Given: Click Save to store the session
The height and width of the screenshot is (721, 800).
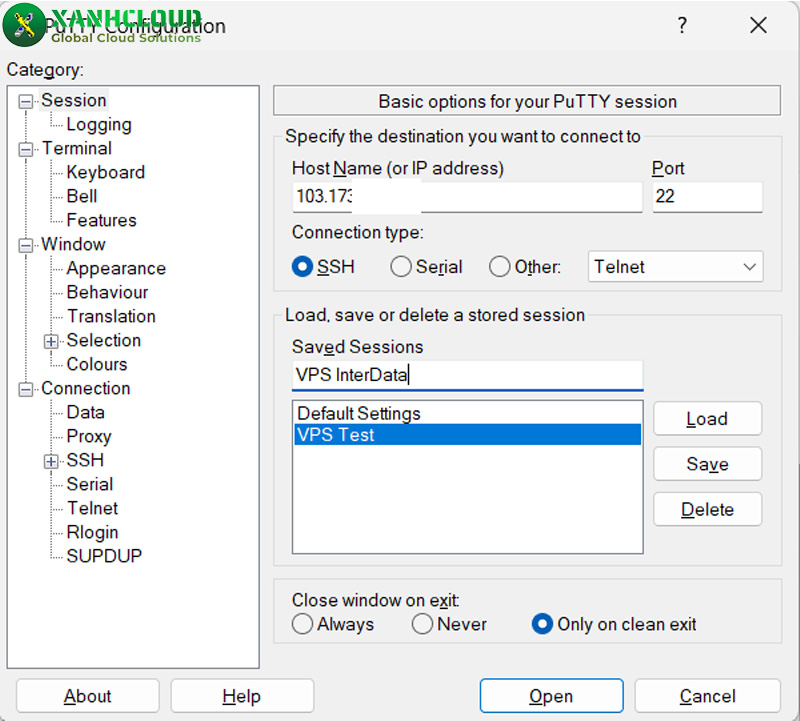Looking at the screenshot, I should [707, 464].
